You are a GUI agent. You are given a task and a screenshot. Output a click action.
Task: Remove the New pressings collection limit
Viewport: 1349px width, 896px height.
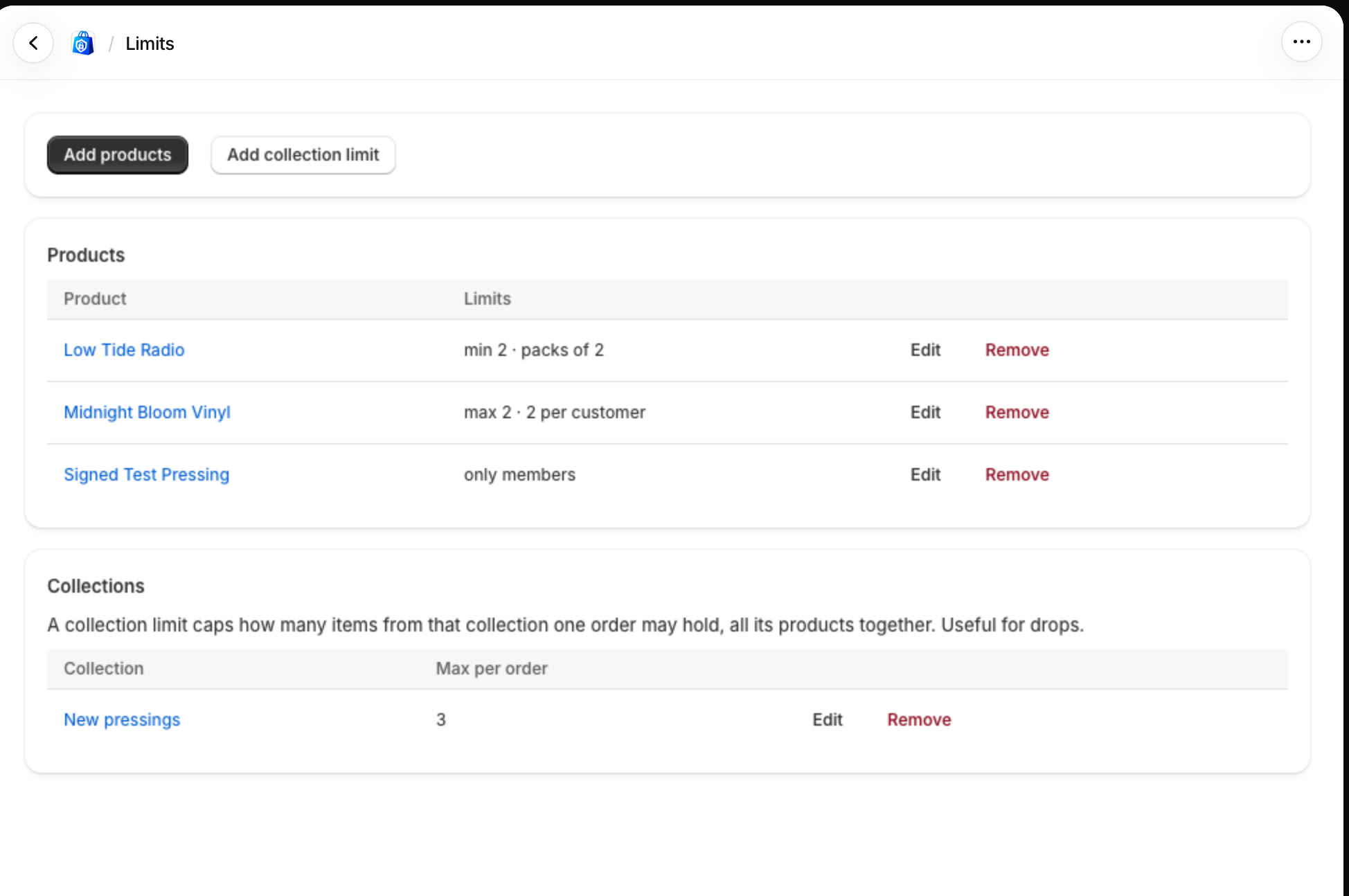pos(919,719)
